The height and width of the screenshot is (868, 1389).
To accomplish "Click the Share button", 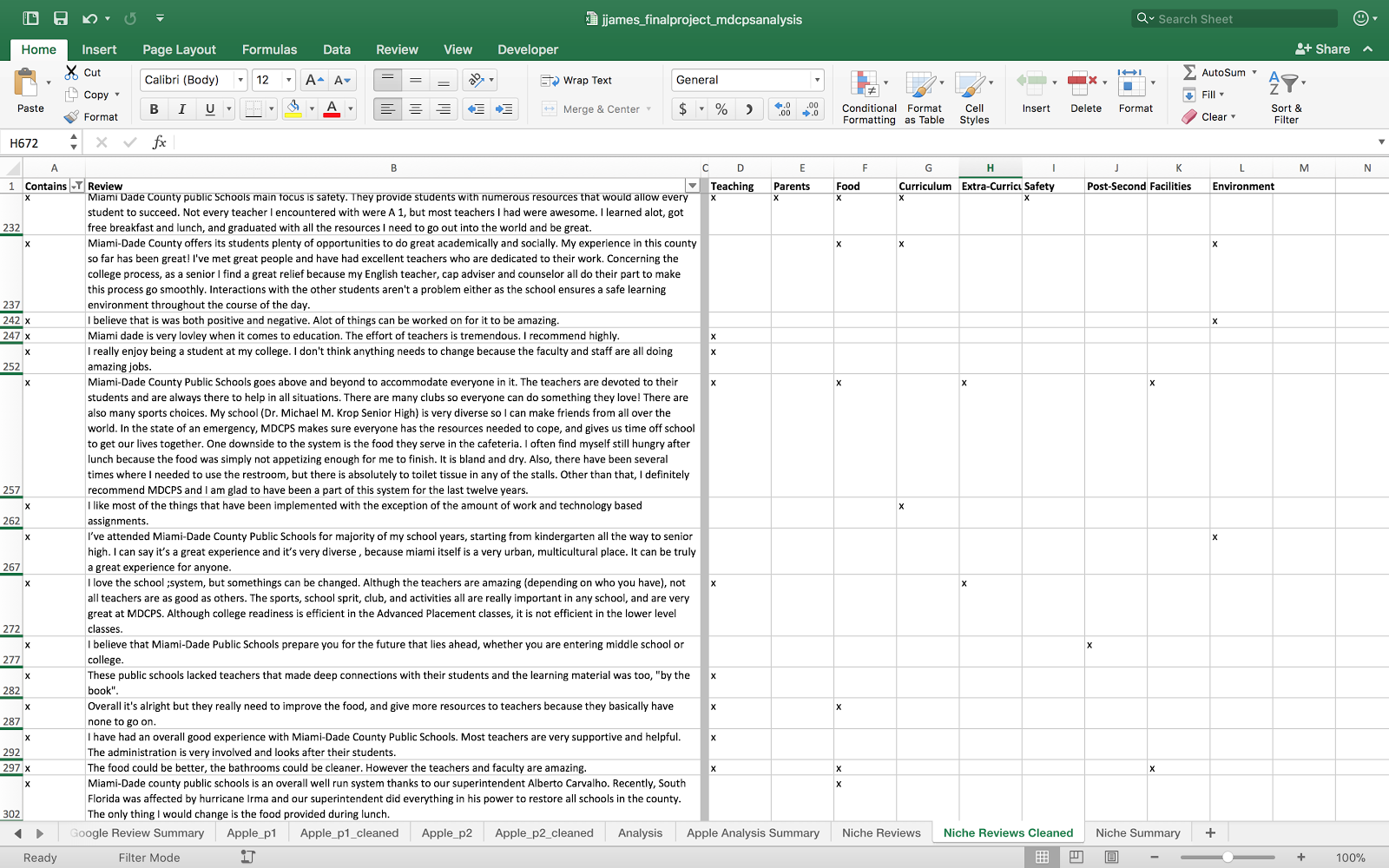I will 1323,49.
